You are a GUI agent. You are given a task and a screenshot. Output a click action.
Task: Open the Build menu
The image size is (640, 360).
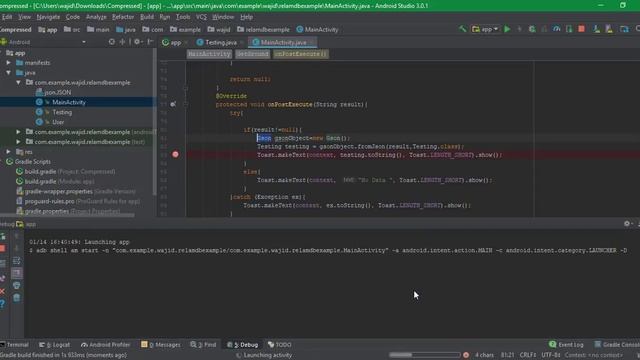(x=147, y=17)
